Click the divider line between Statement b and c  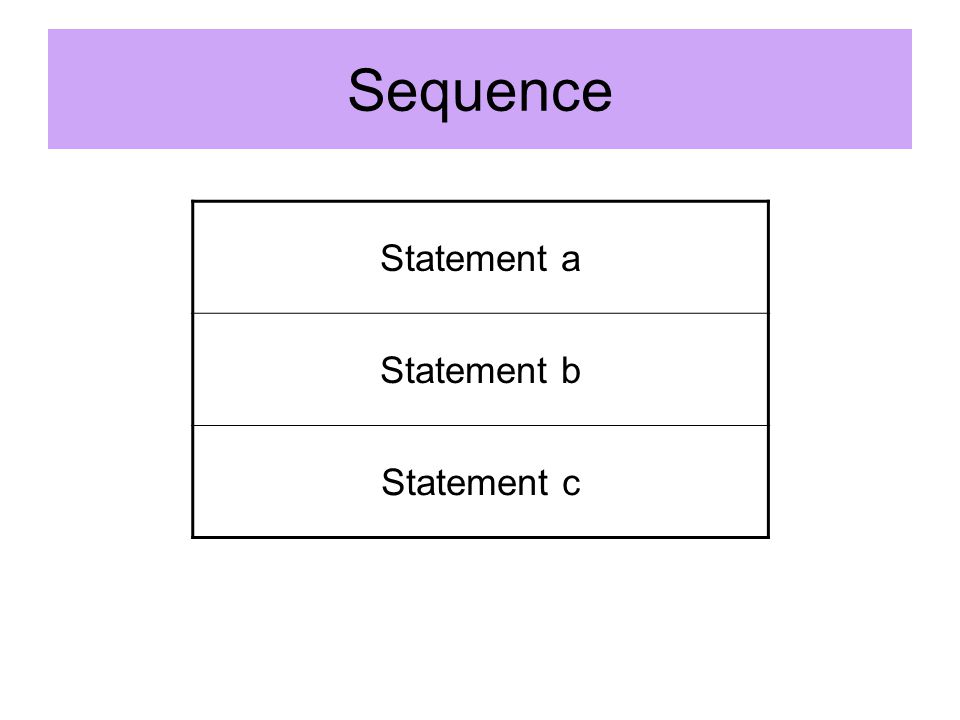pyautogui.click(x=480, y=426)
